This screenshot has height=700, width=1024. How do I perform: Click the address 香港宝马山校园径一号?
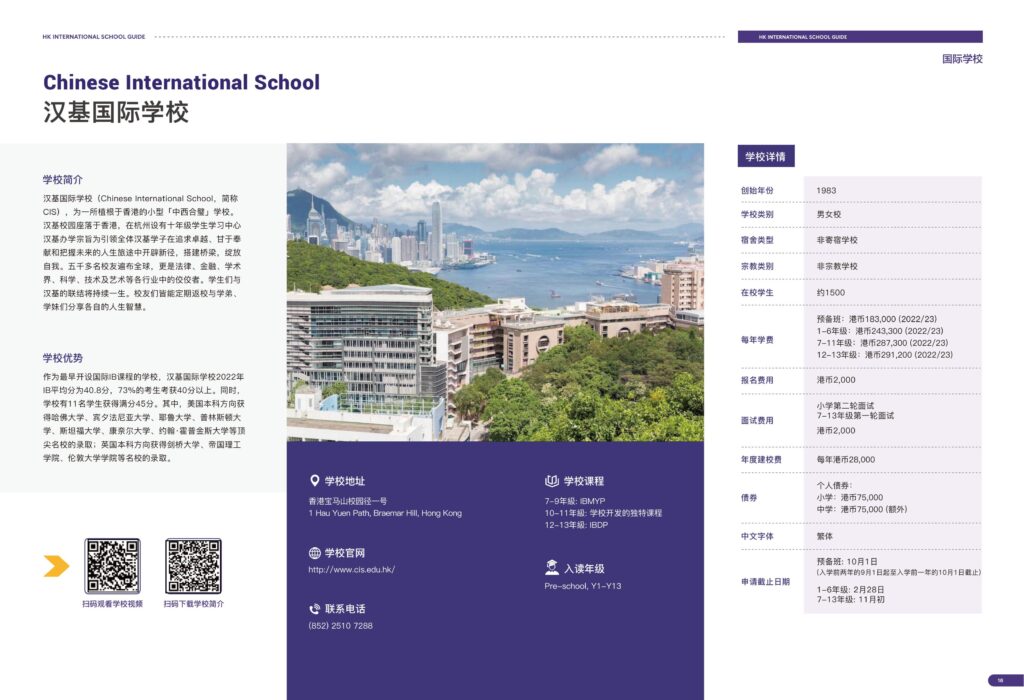coord(347,501)
